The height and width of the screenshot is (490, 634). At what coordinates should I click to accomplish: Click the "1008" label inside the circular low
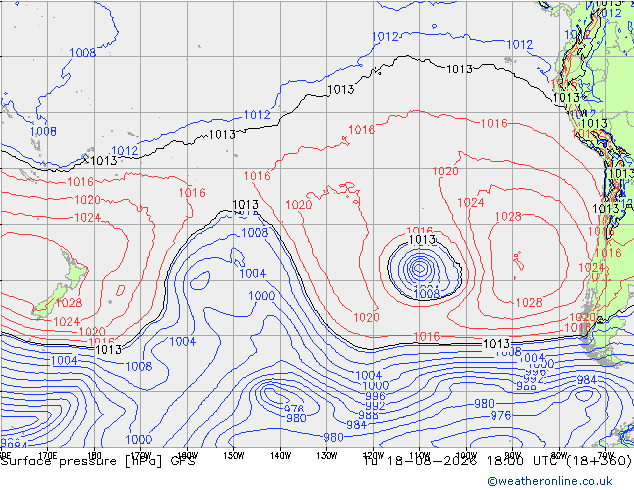click(x=427, y=294)
